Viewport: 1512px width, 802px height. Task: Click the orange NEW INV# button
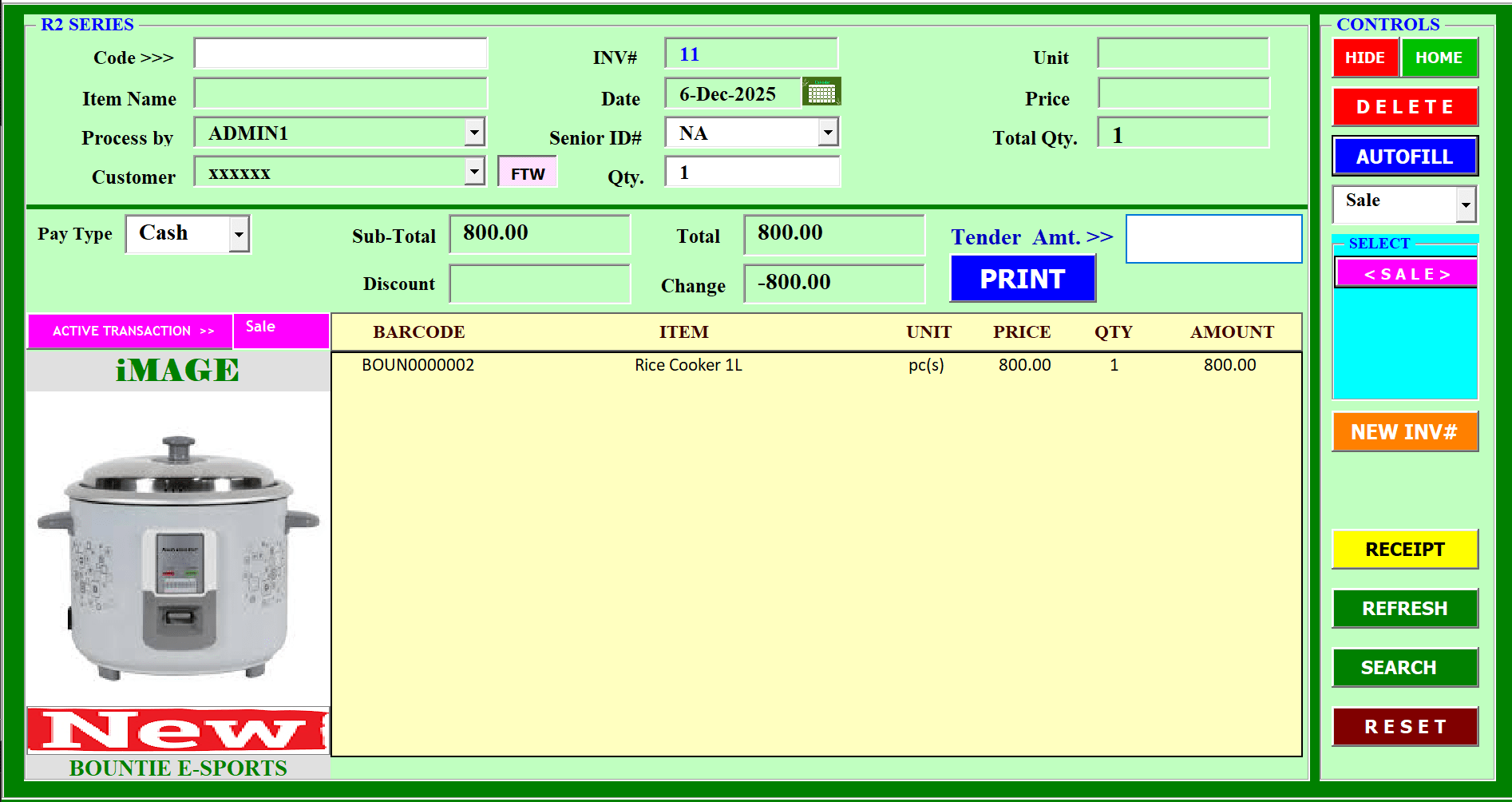click(1405, 432)
